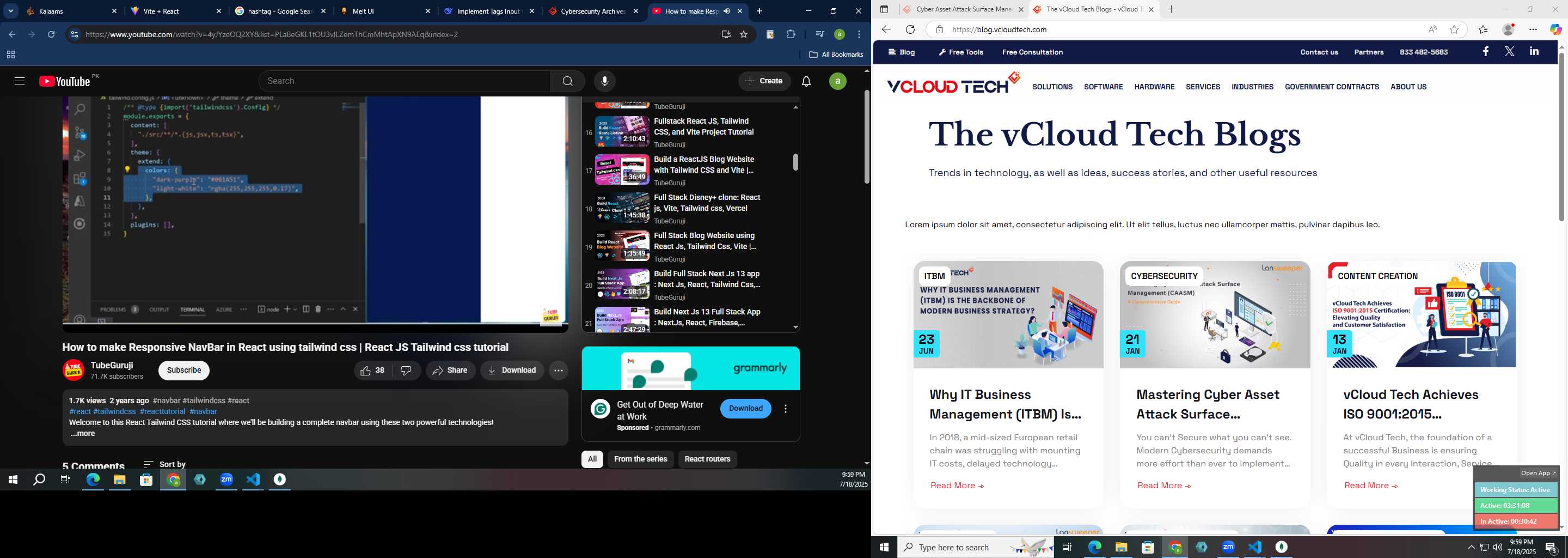This screenshot has height=558, width=1568.
Task: Open the YouTube account avatar menu
Action: pyautogui.click(x=837, y=81)
